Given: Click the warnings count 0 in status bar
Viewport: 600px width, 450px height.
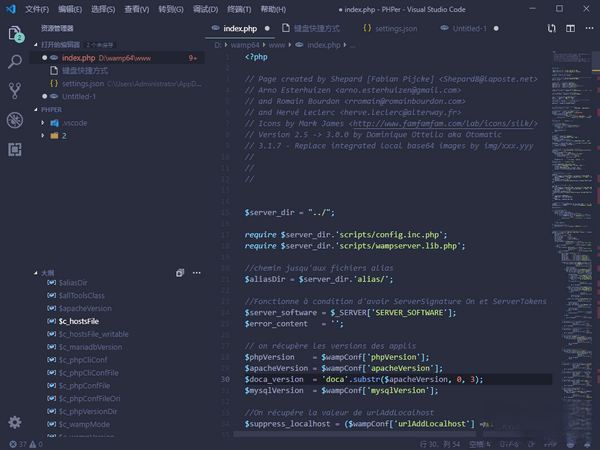Looking at the screenshot, I should [x=36, y=444].
